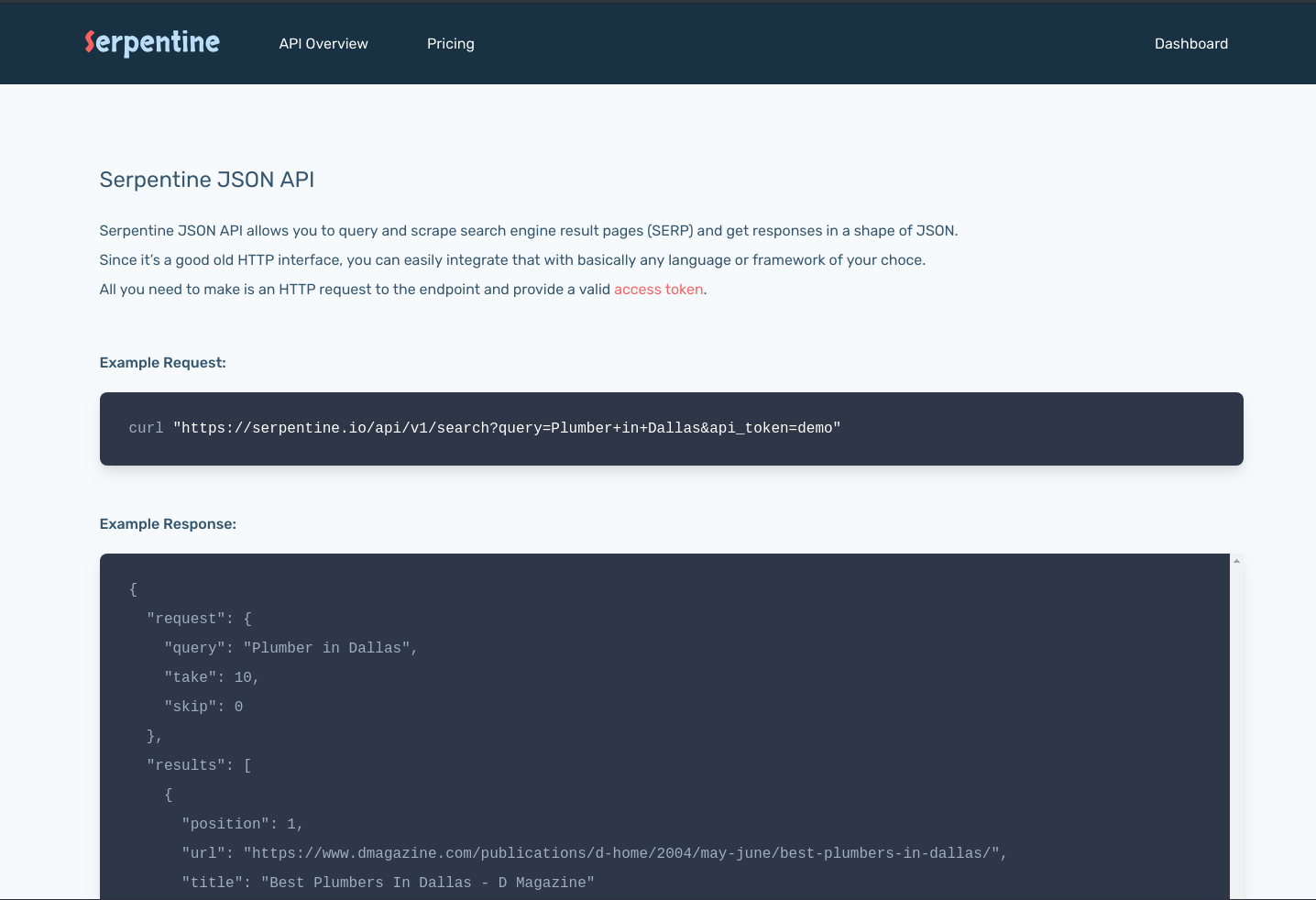The width and height of the screenshot is (1316, 900).
Task: Click the sentence describing query and scrape SERP
Action: [x=529, y=231]
